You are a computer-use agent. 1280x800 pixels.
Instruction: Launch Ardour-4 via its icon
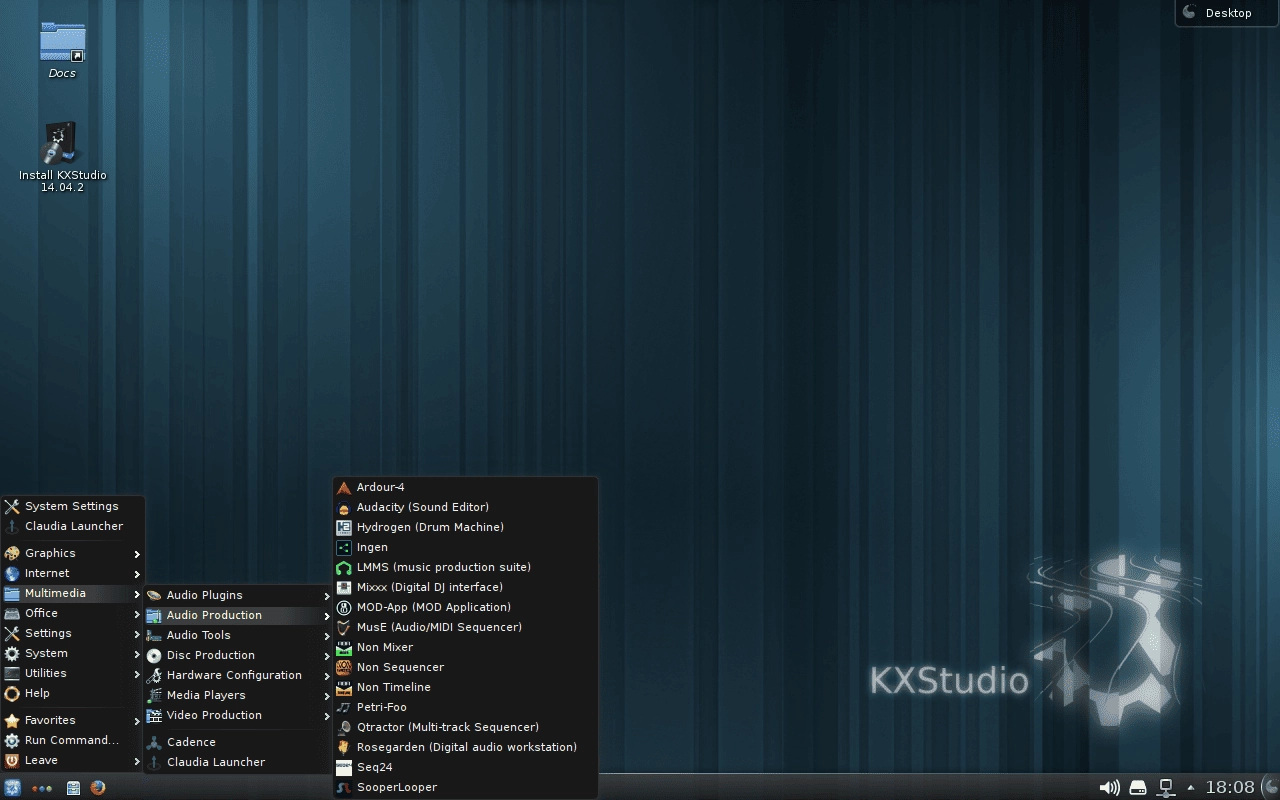tap(344, 487)
